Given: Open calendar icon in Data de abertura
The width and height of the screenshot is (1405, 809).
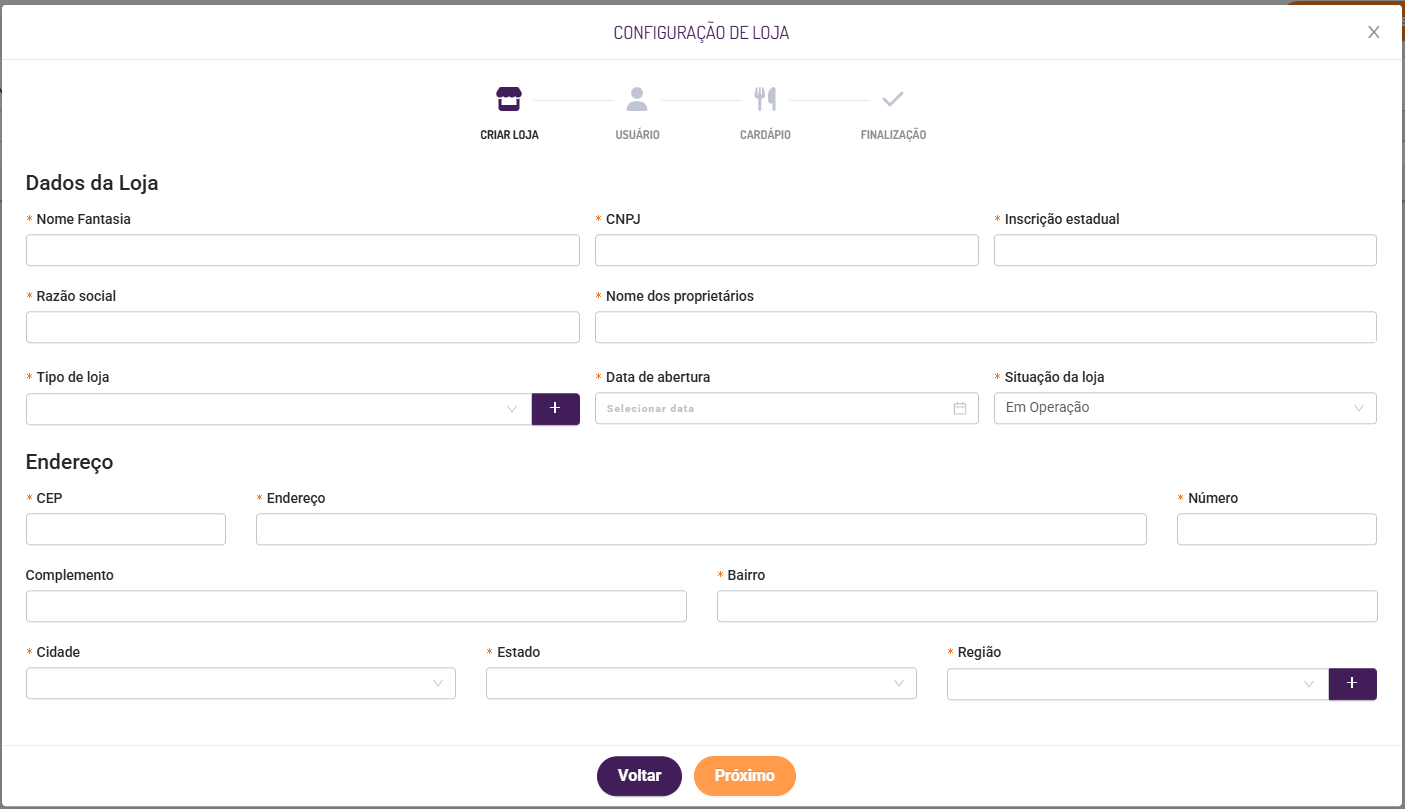Looking at the screenshot, I should (x=960, y=408).
